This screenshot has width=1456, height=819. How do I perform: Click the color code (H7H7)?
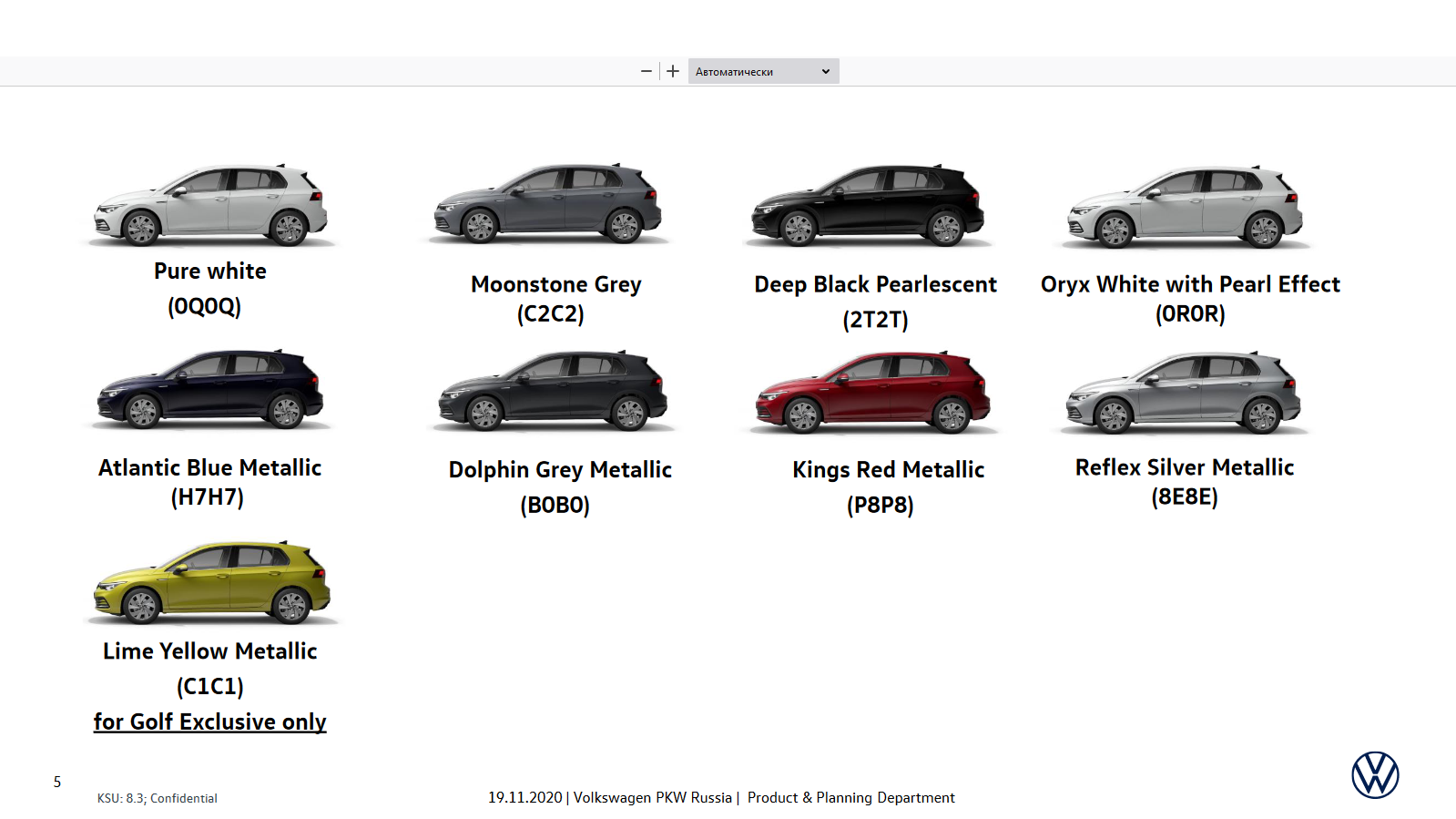[x=208, y=497]
